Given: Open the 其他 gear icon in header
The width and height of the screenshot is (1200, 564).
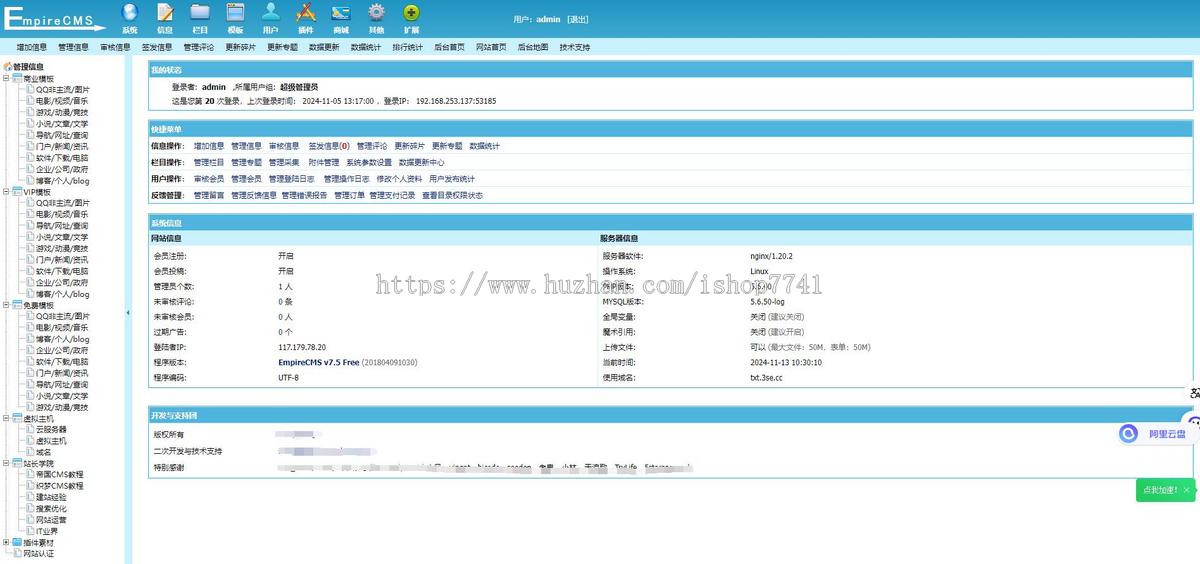Looking at the screenshot, I should 376,12.
